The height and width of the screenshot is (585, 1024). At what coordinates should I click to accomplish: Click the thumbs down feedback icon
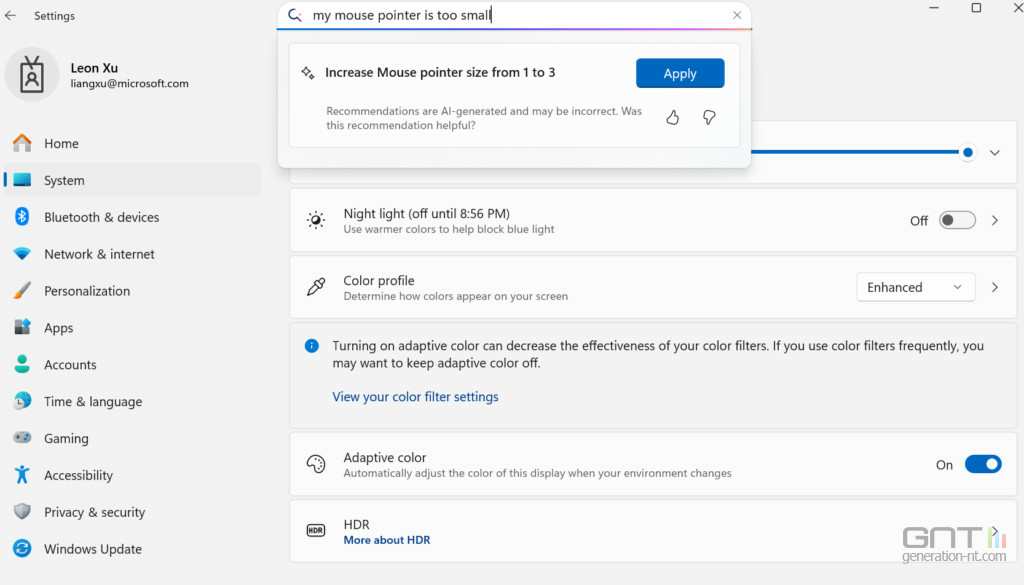click(709, 118)
